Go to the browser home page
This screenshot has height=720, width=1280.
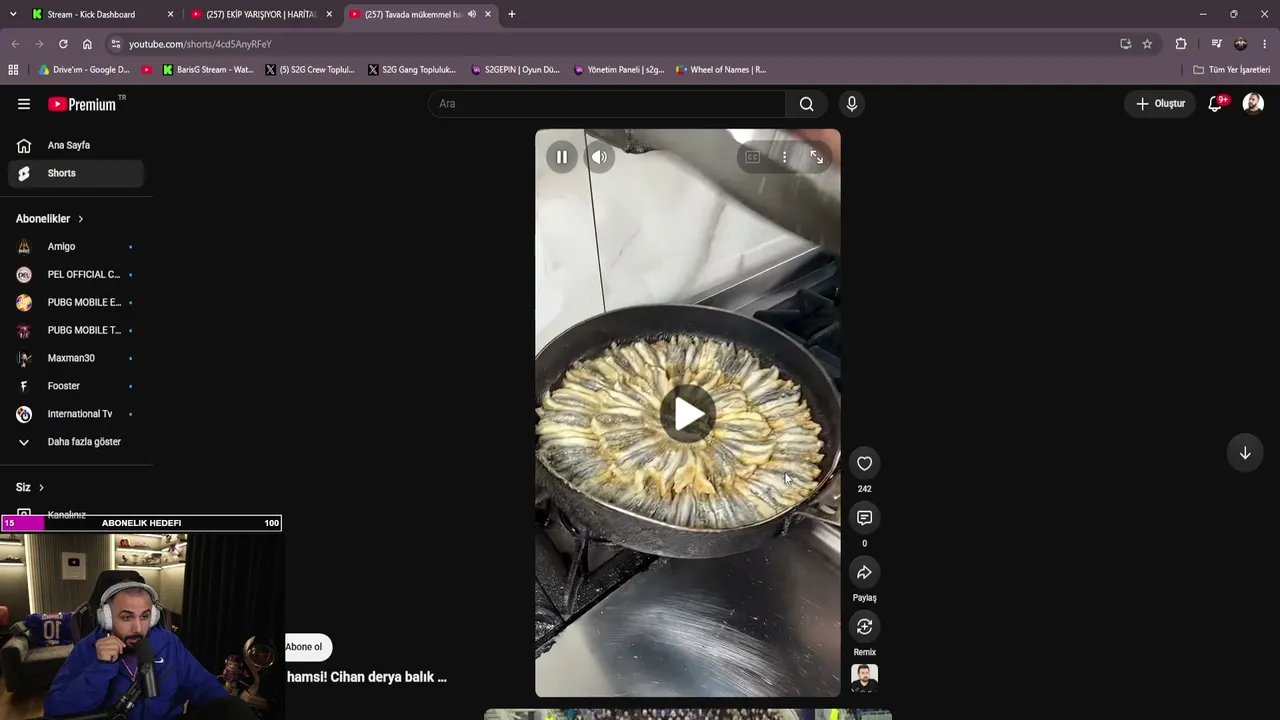pyautogui.click(x=87, y=44)
